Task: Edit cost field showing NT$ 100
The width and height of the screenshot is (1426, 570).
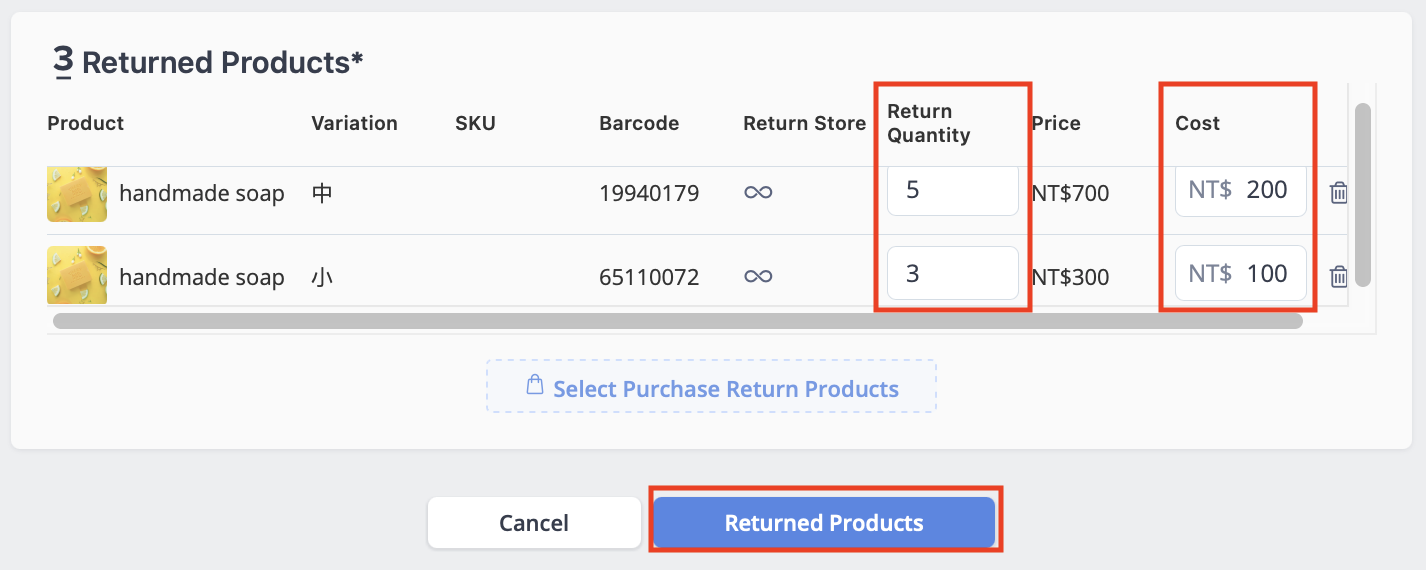Action: pyautogui.click(x=1241, y=273)
